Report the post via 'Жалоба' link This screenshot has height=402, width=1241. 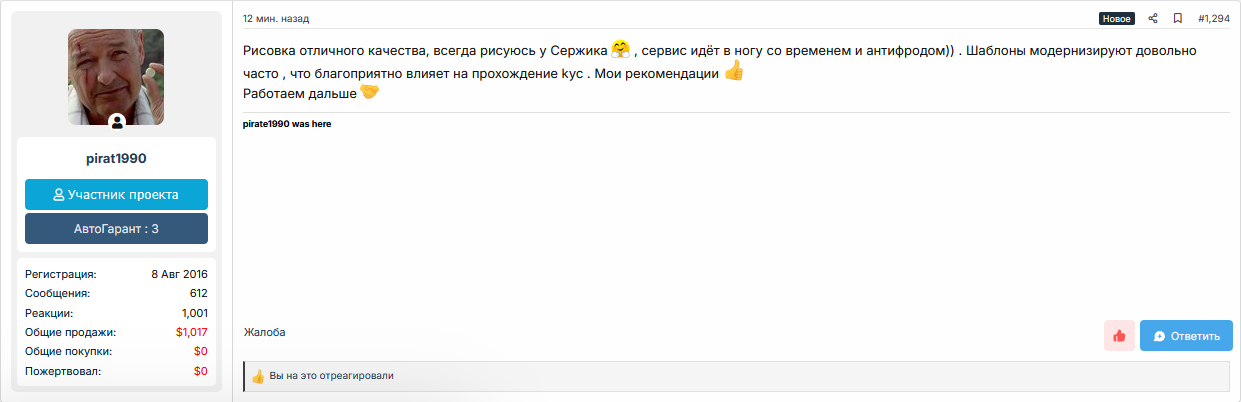pyautogui.click(x=264, y=332)
